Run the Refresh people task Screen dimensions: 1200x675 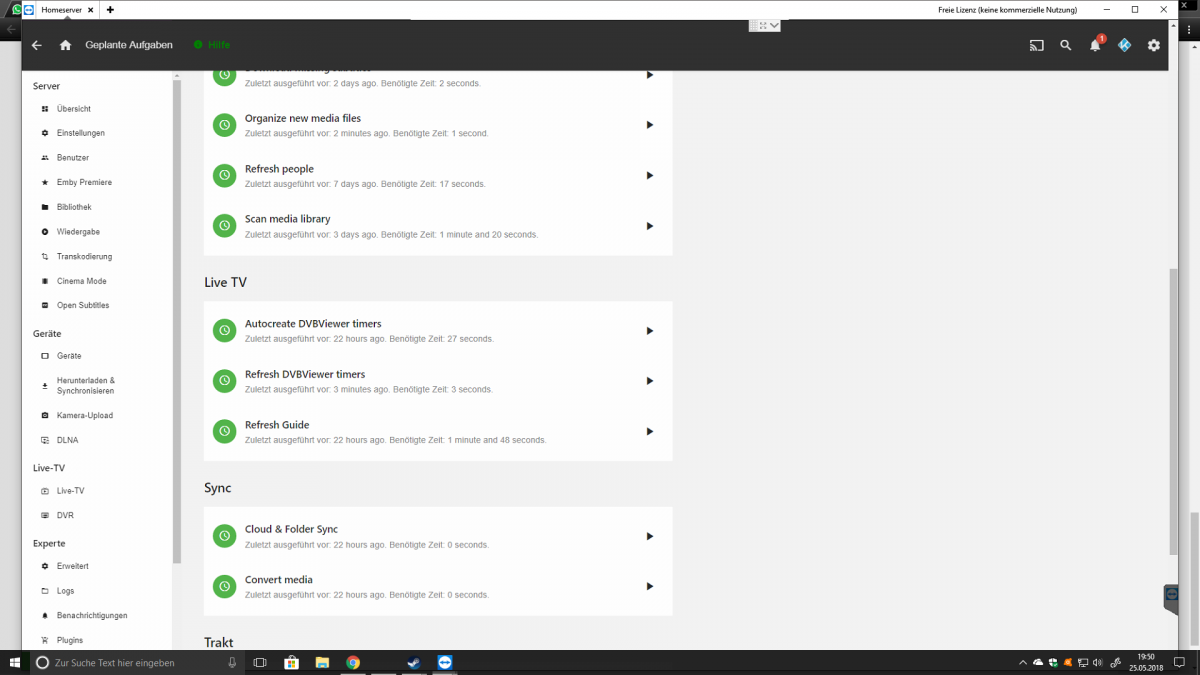(x=649, y=175)
